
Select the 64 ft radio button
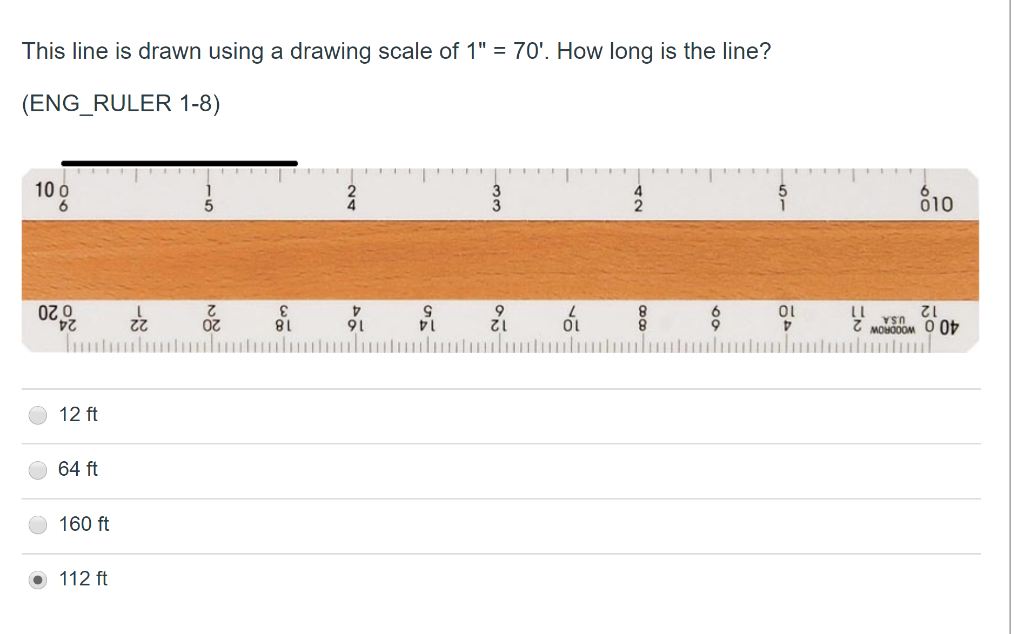pyautogui.click(x=37, y=469)
